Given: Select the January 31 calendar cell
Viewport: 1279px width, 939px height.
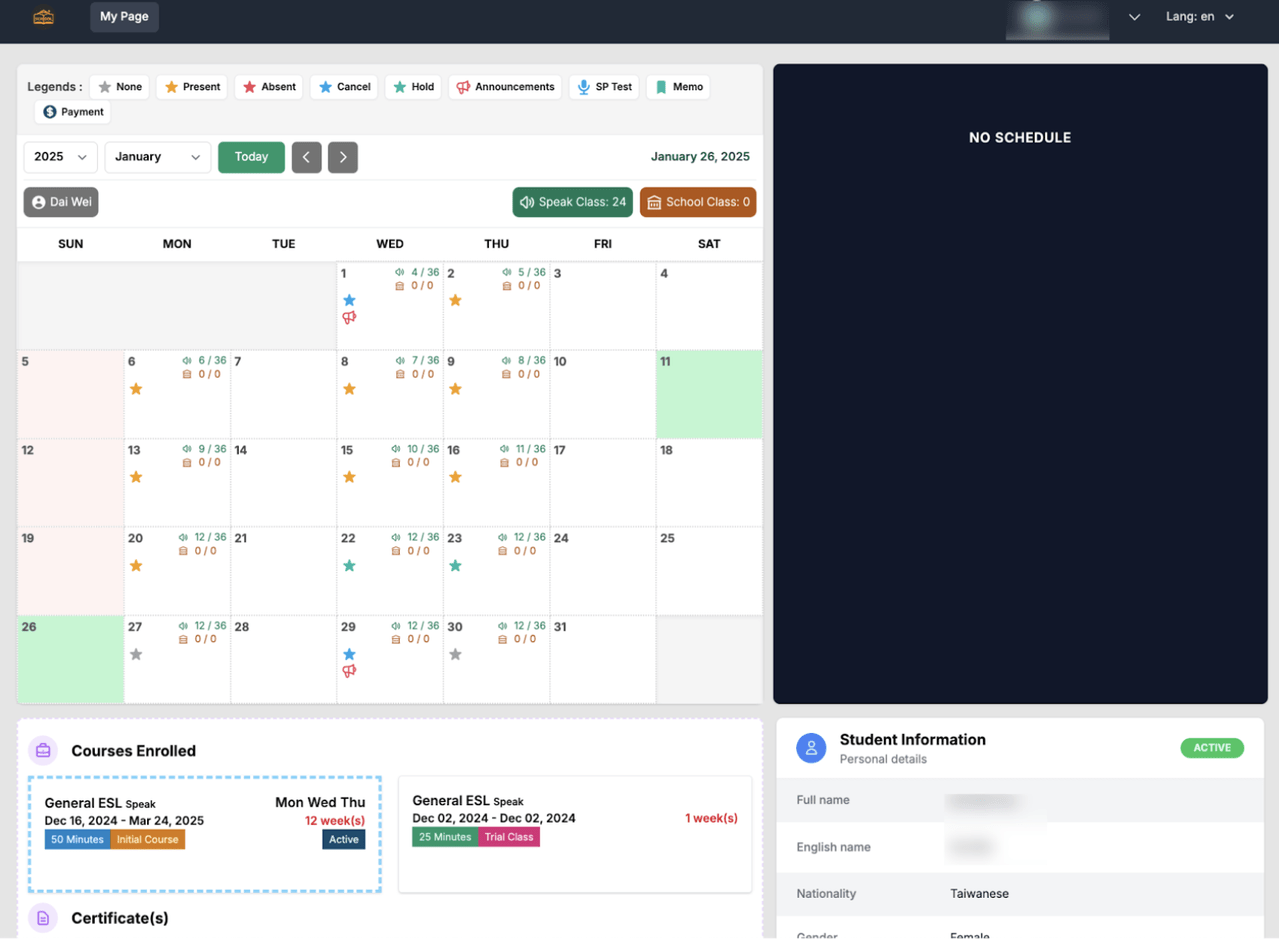Looking at the screenshot, I should pos(603,659).
